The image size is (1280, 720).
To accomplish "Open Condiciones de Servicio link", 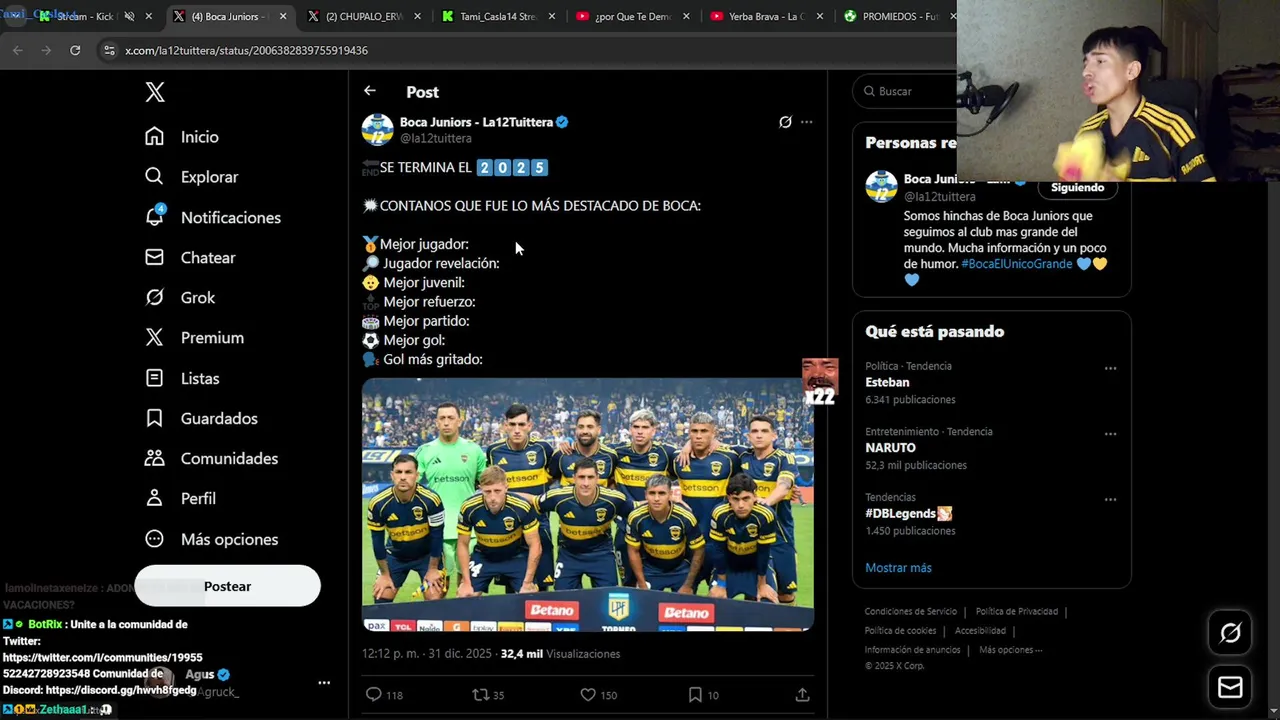I will pyautogui.click(x=911, y=611).
